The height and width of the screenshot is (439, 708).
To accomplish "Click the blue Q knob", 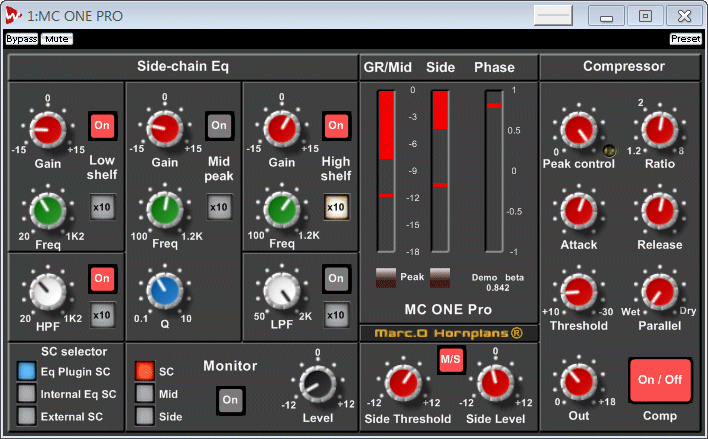I will pyautogui.click(x=164, y=290).
